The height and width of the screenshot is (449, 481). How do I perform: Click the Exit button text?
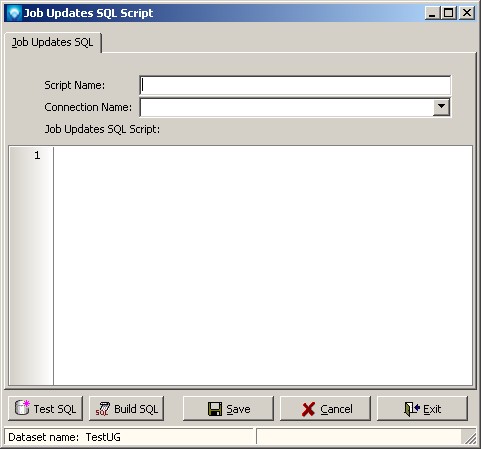click(432, 409)
